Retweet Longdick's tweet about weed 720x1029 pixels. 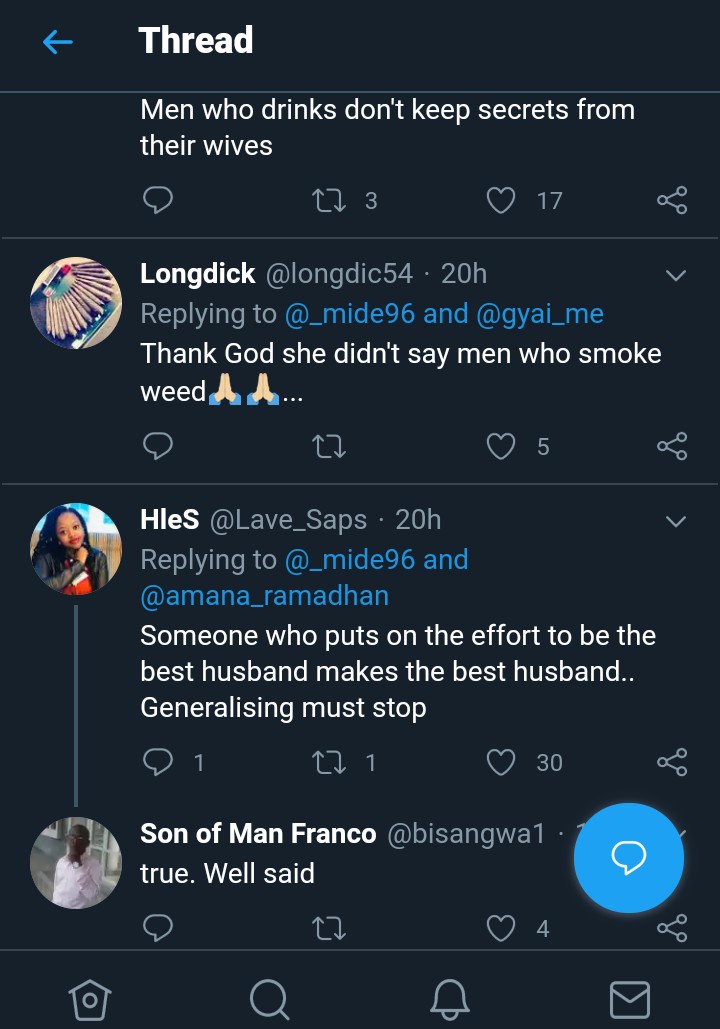click(x=329, y=446)
